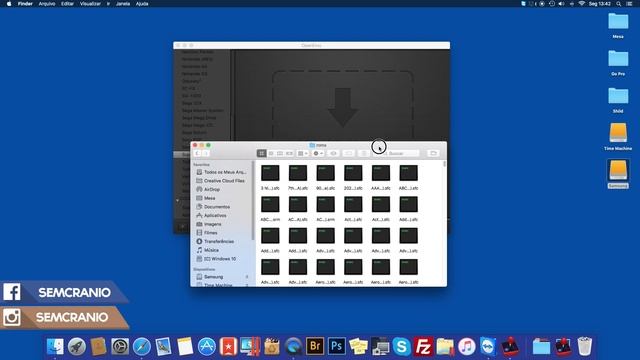Screen dimensions: 640x360
Task: Switch Finder to icon view
Action: click(262, 153)
